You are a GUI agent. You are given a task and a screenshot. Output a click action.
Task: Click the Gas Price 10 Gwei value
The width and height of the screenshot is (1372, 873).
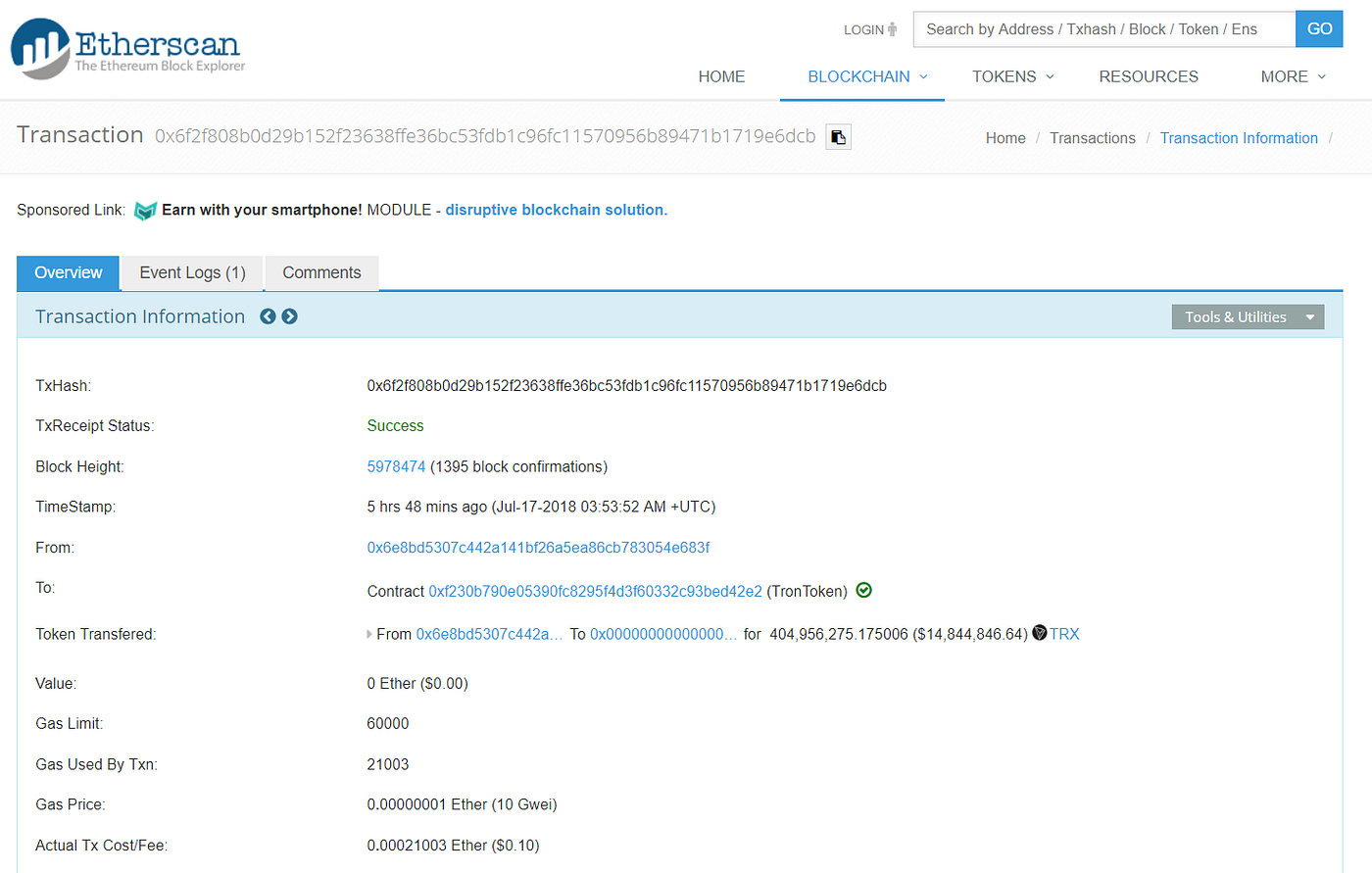pyautogui.click(x=462, y=804)
